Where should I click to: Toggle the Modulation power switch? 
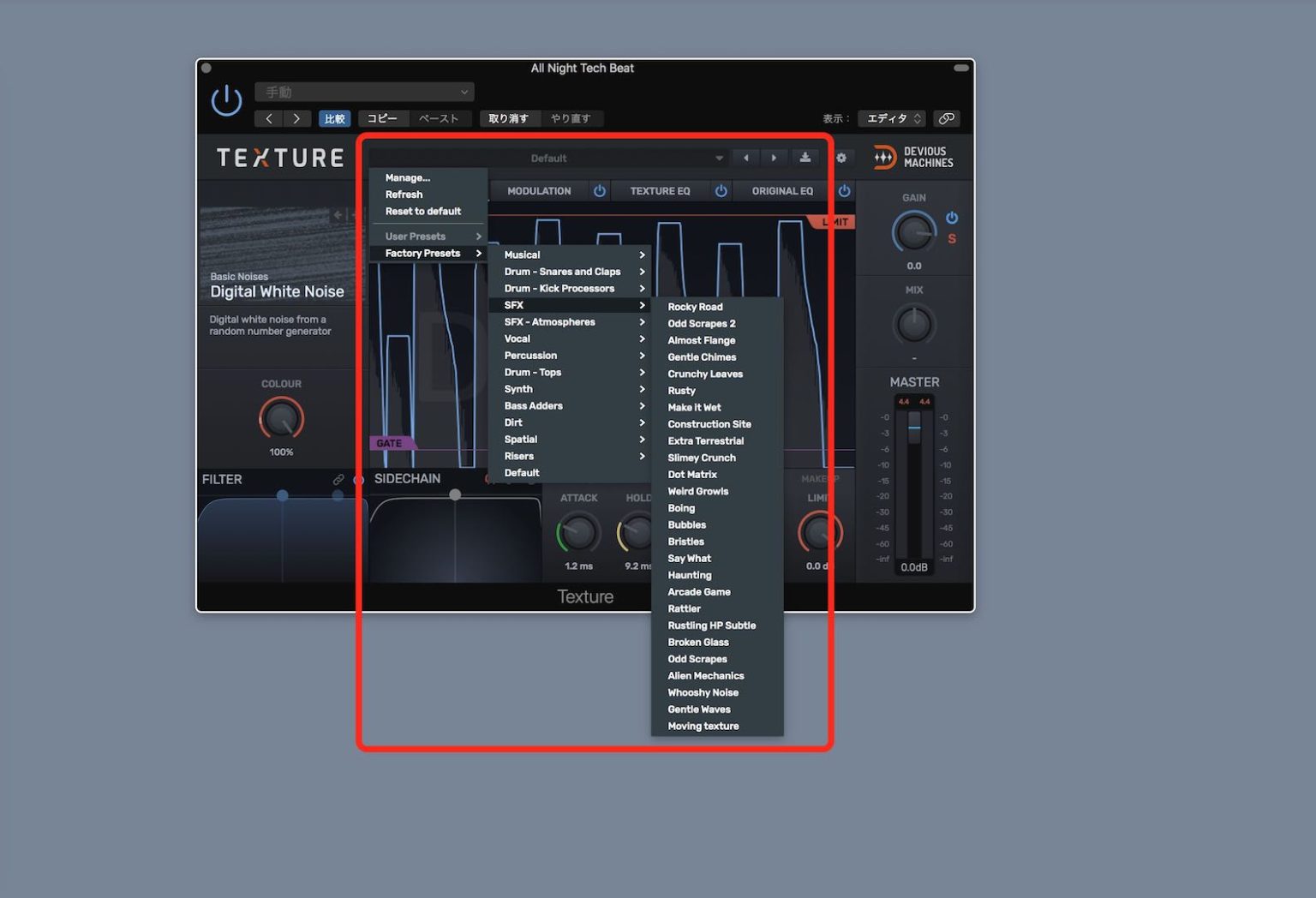600,191
